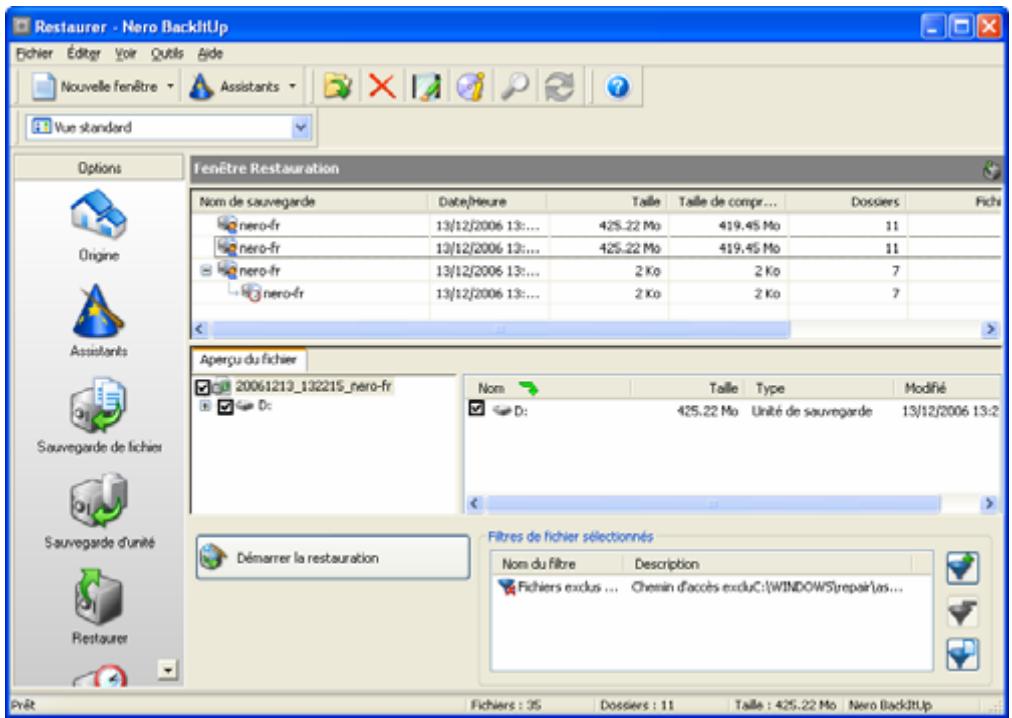Click icon at right of Fenêtre Restauration header

click(990, 170)
